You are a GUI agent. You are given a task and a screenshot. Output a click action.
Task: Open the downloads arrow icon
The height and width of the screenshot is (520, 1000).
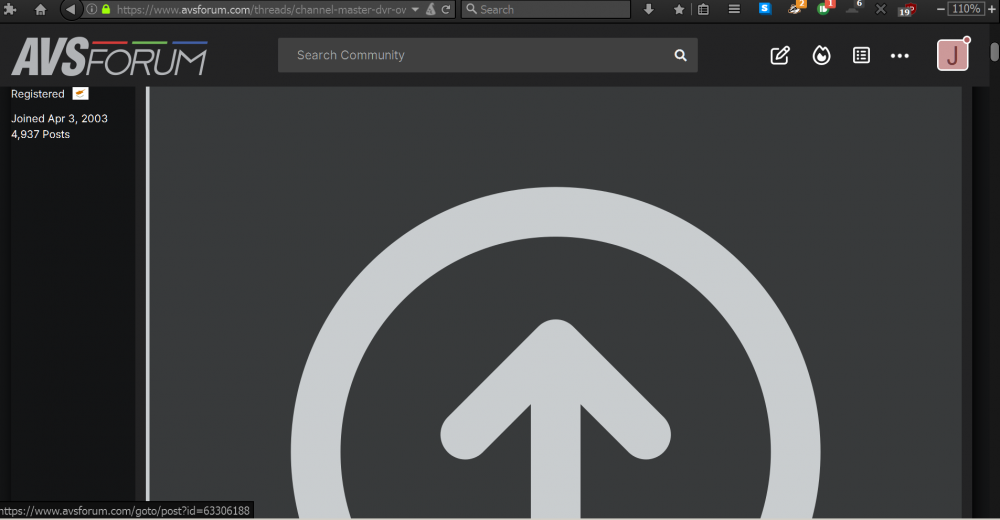[x=649, y=9]
